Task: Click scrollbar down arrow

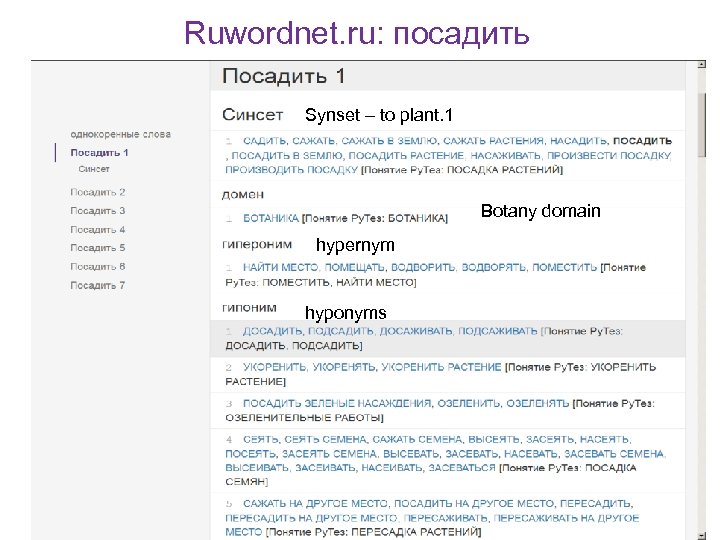Action: point(701,535)
